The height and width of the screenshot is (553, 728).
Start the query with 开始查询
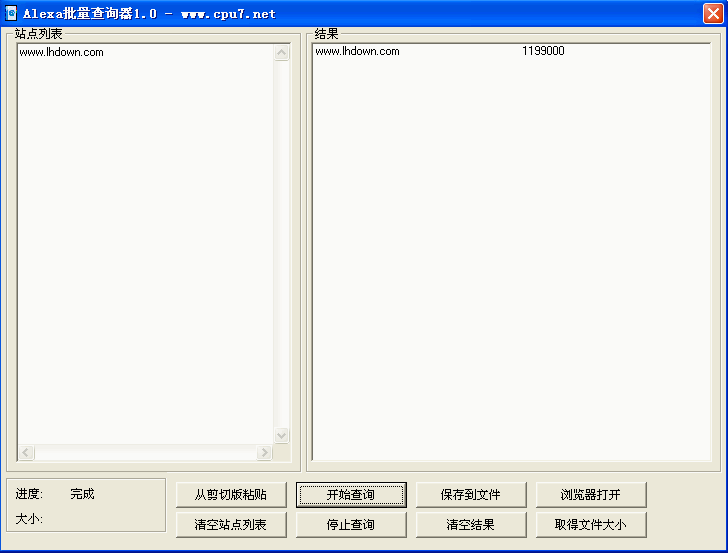click(351, 494)
